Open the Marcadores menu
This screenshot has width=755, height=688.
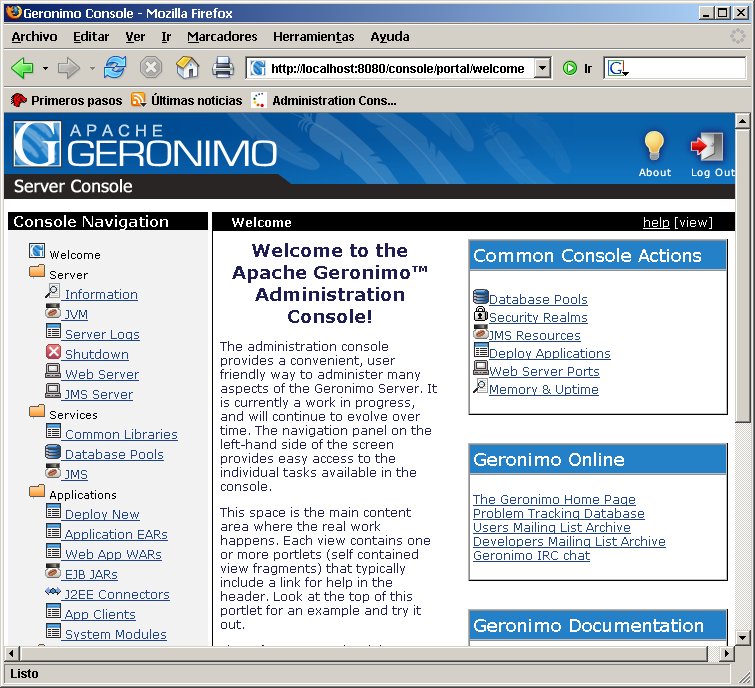pos(222,37)
